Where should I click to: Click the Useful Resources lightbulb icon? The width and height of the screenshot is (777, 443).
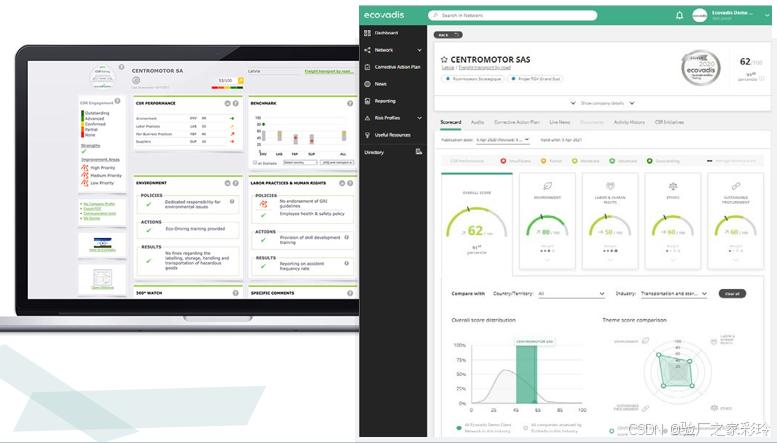point(367,135)
